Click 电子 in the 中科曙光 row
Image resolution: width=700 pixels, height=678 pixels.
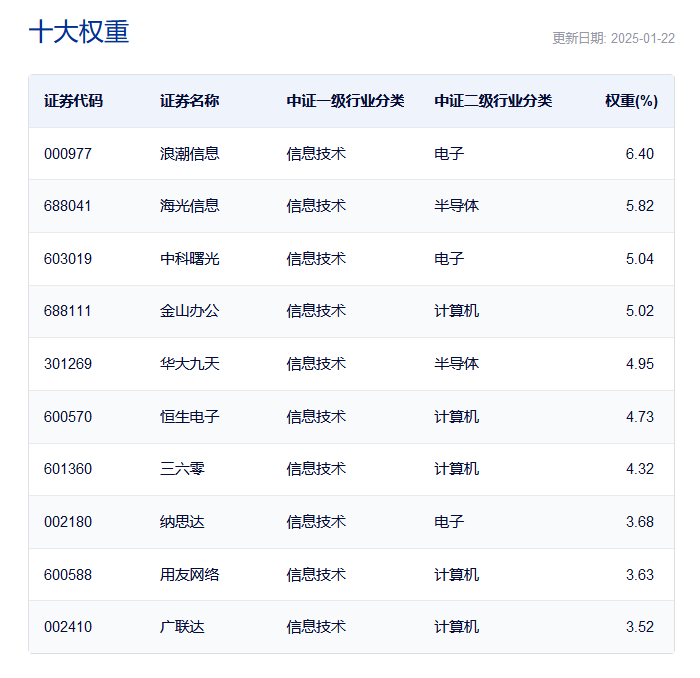tap(449, 259)
